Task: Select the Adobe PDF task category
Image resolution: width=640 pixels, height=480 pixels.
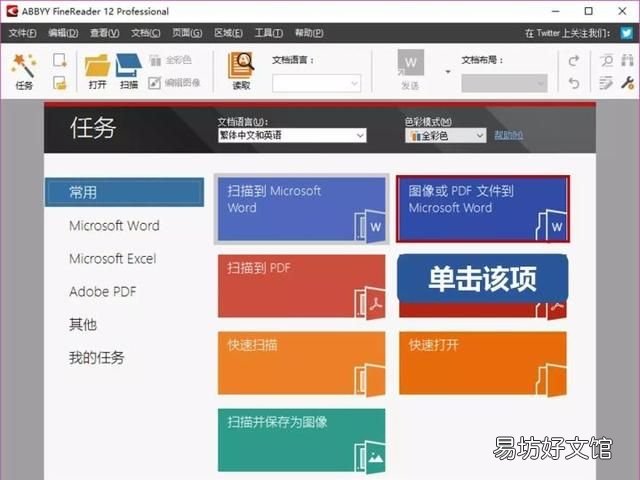Action: pyautogui.click(x=102, y=292)
